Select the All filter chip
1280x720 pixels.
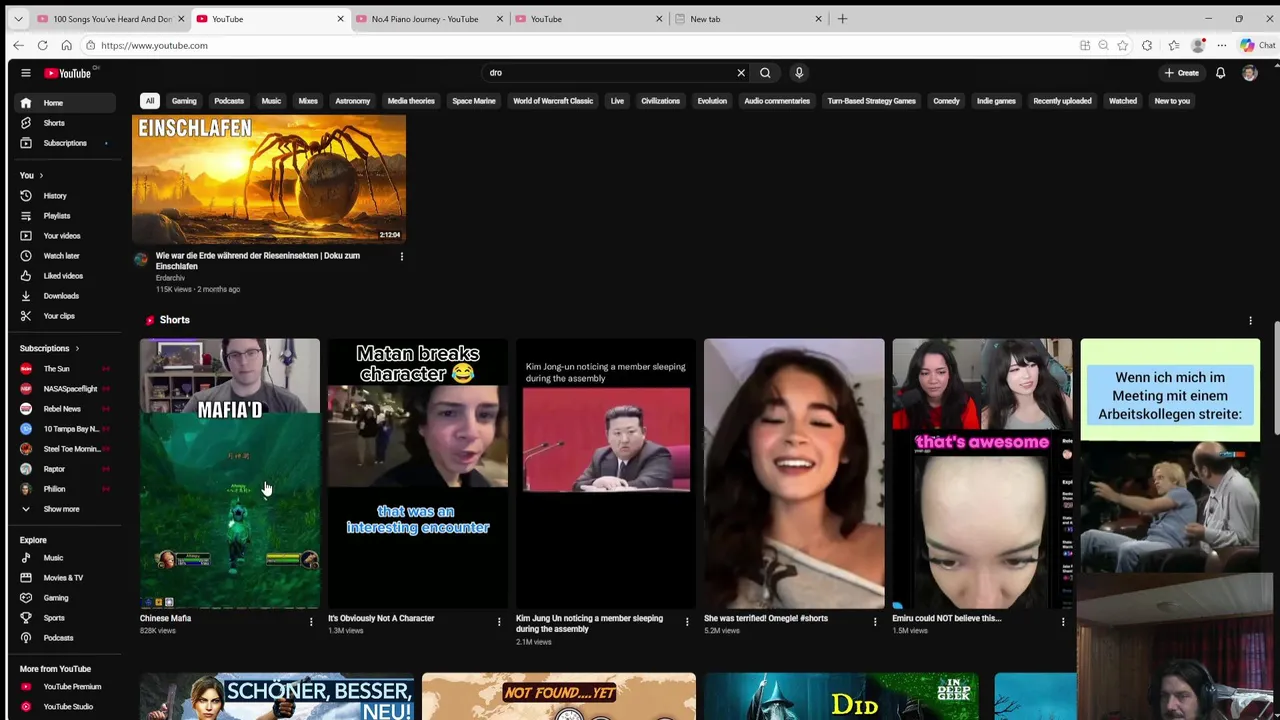coord(149,101)
